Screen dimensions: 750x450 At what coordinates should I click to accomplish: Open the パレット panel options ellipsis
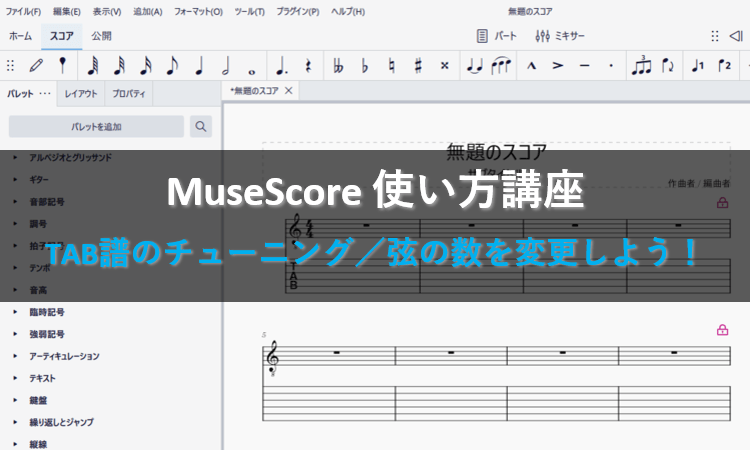click(45, 93)
